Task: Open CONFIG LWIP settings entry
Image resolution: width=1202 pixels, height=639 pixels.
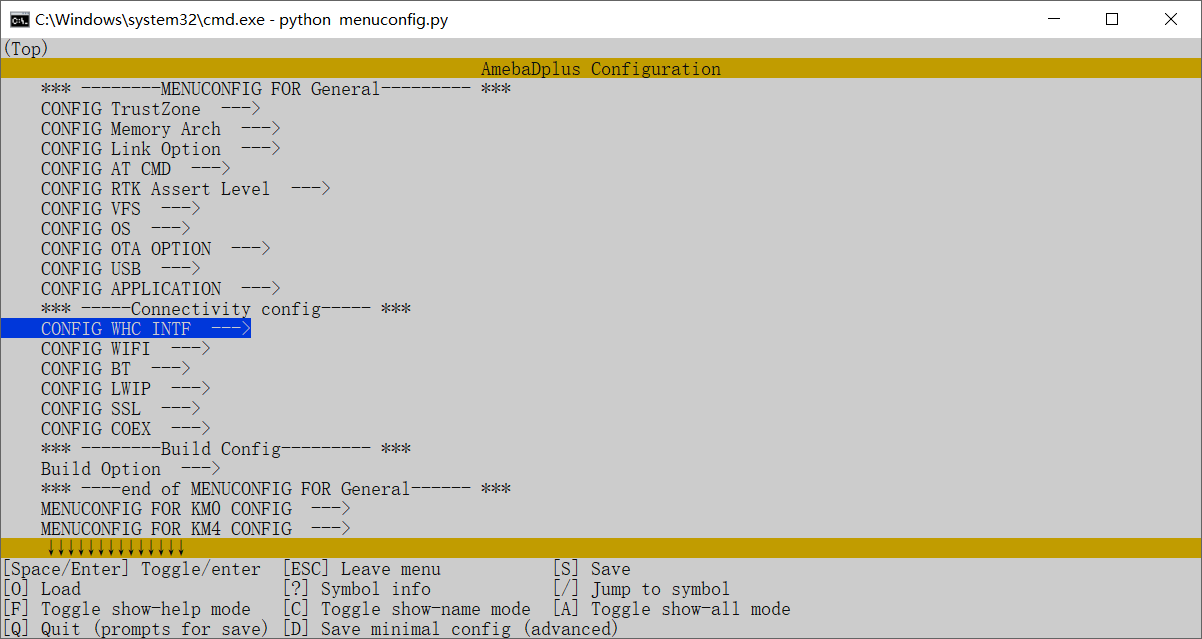Action: (125, 389)
